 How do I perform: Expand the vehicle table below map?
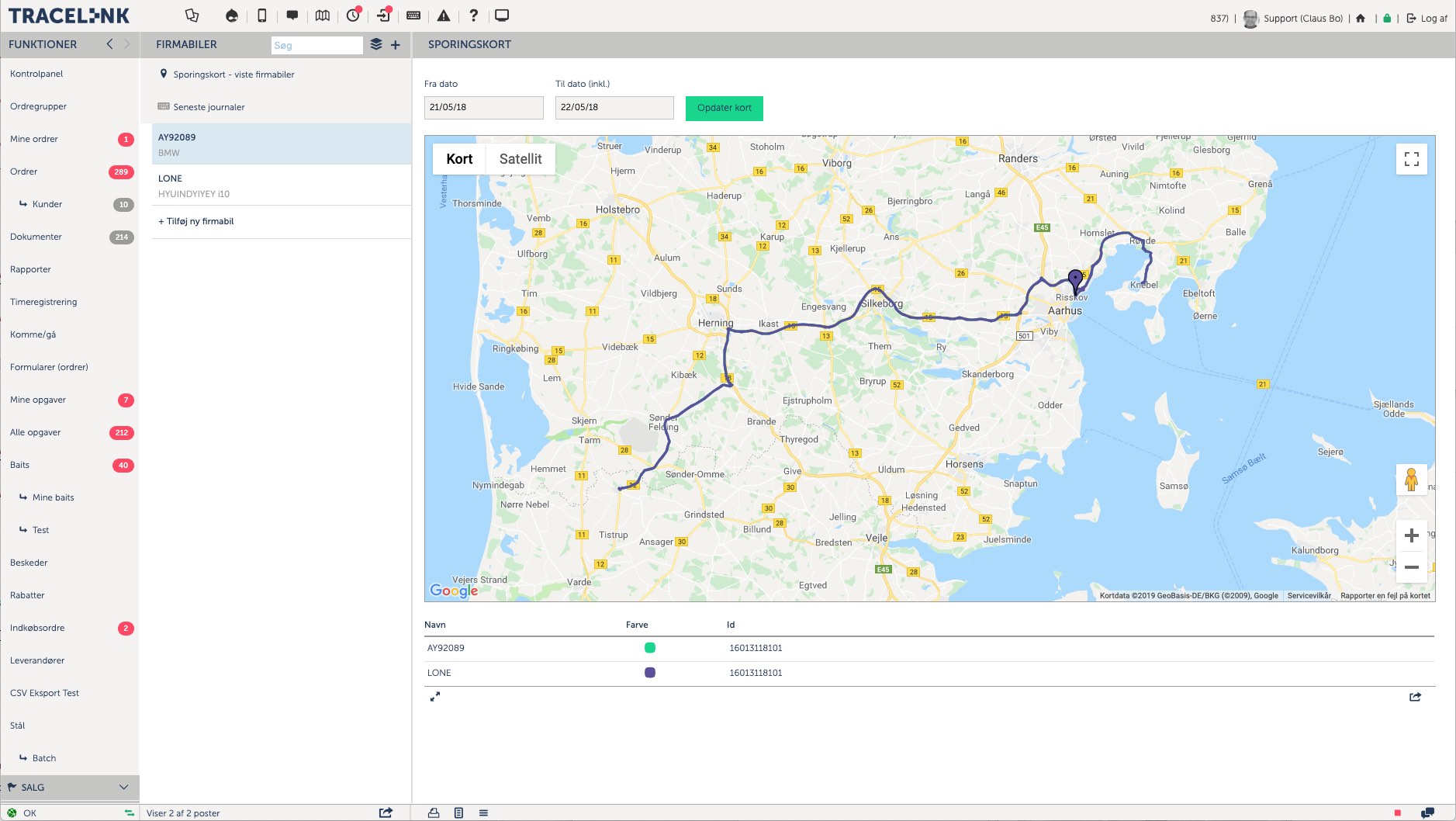pyautogui.click(x=435, y=697)
